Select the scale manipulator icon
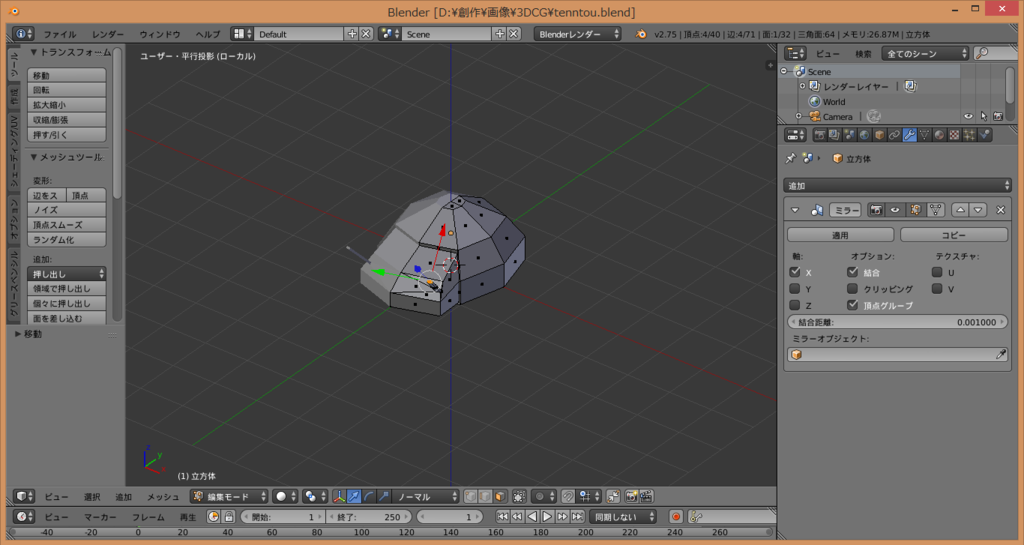Image resolution: width=1024 pixels, height=545 pixels. pyautogui.click(x=384, y=497)
